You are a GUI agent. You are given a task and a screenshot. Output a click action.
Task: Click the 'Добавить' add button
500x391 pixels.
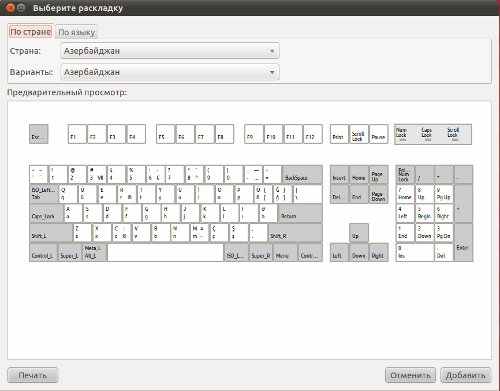pyautogui.click(x=466, y=375)
